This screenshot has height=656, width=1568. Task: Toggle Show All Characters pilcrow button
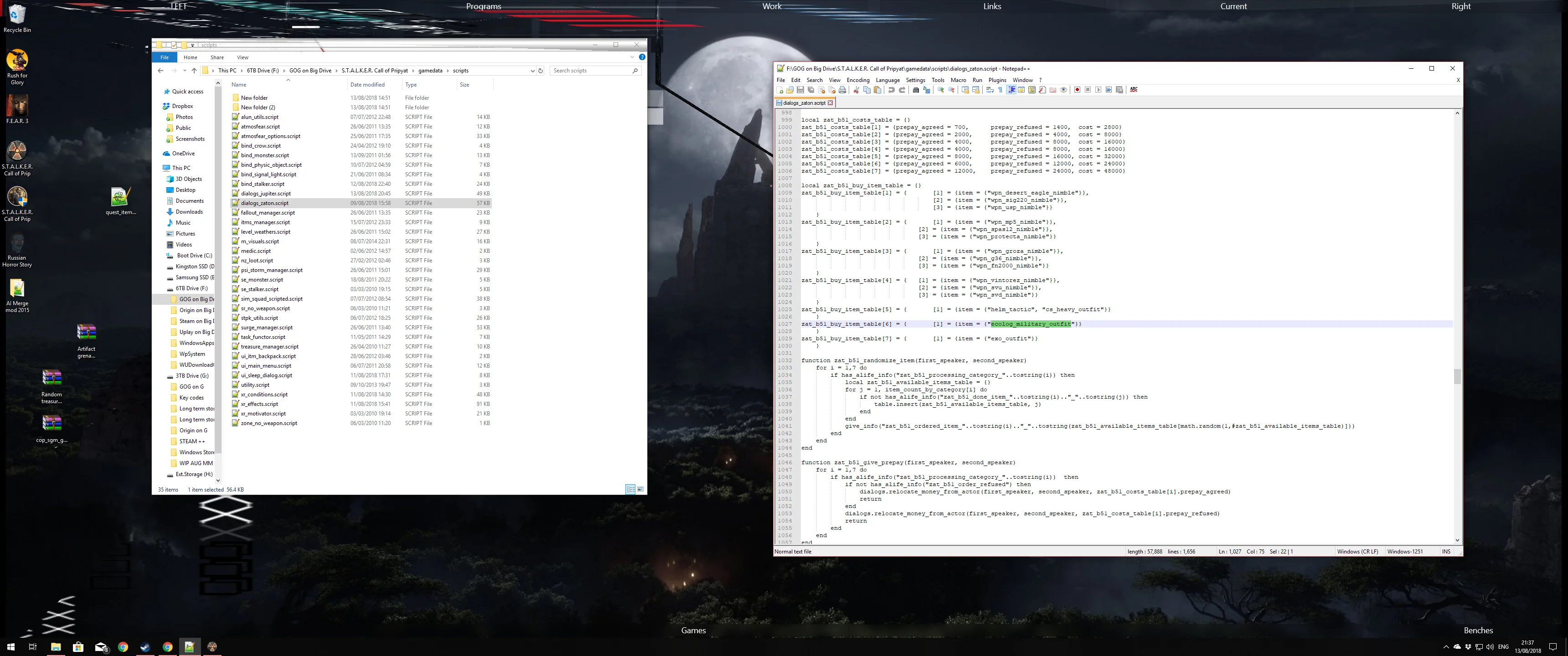point(1000,89)
